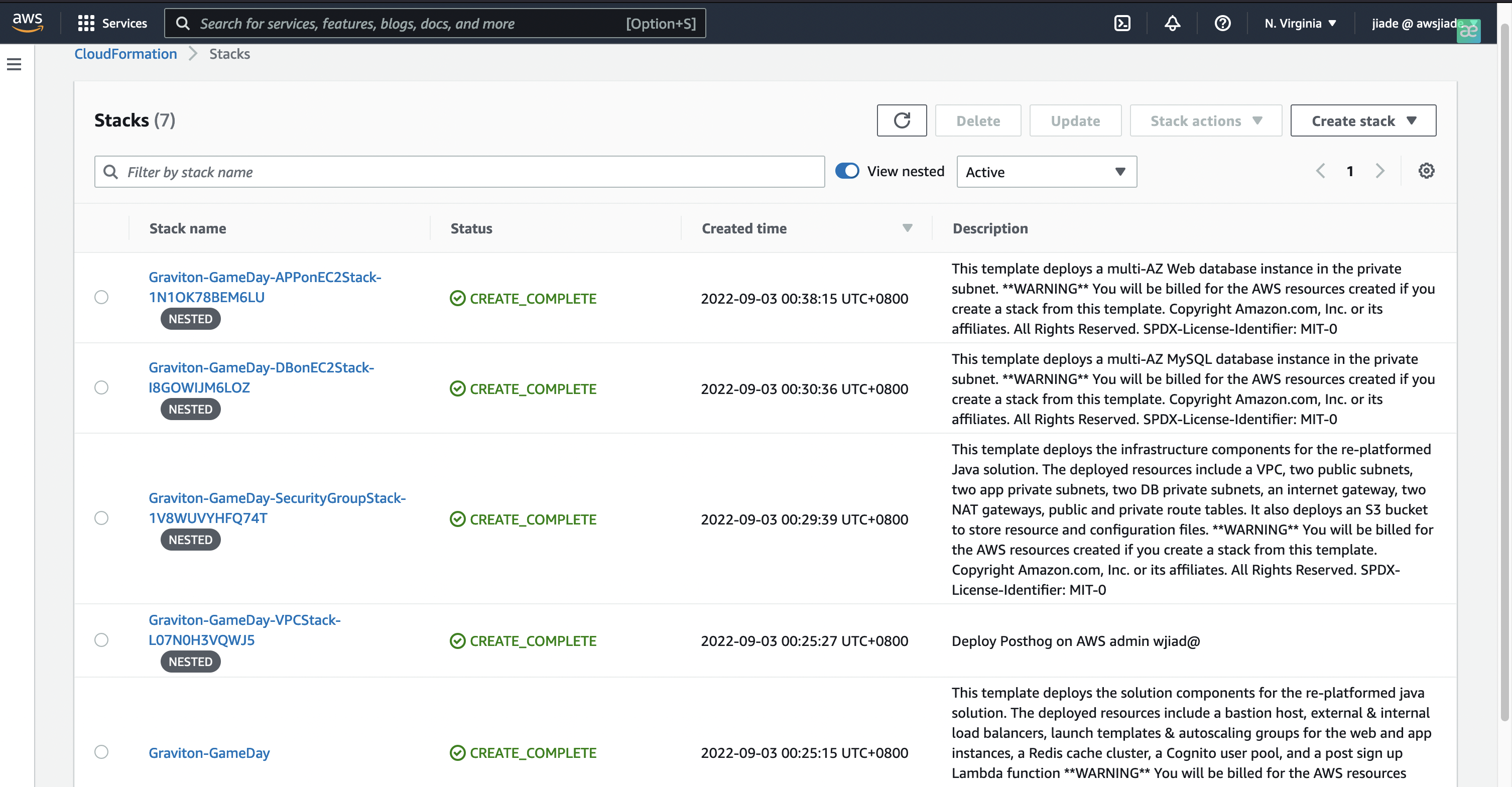Disable the View nested toggle

tap(847, 170)
